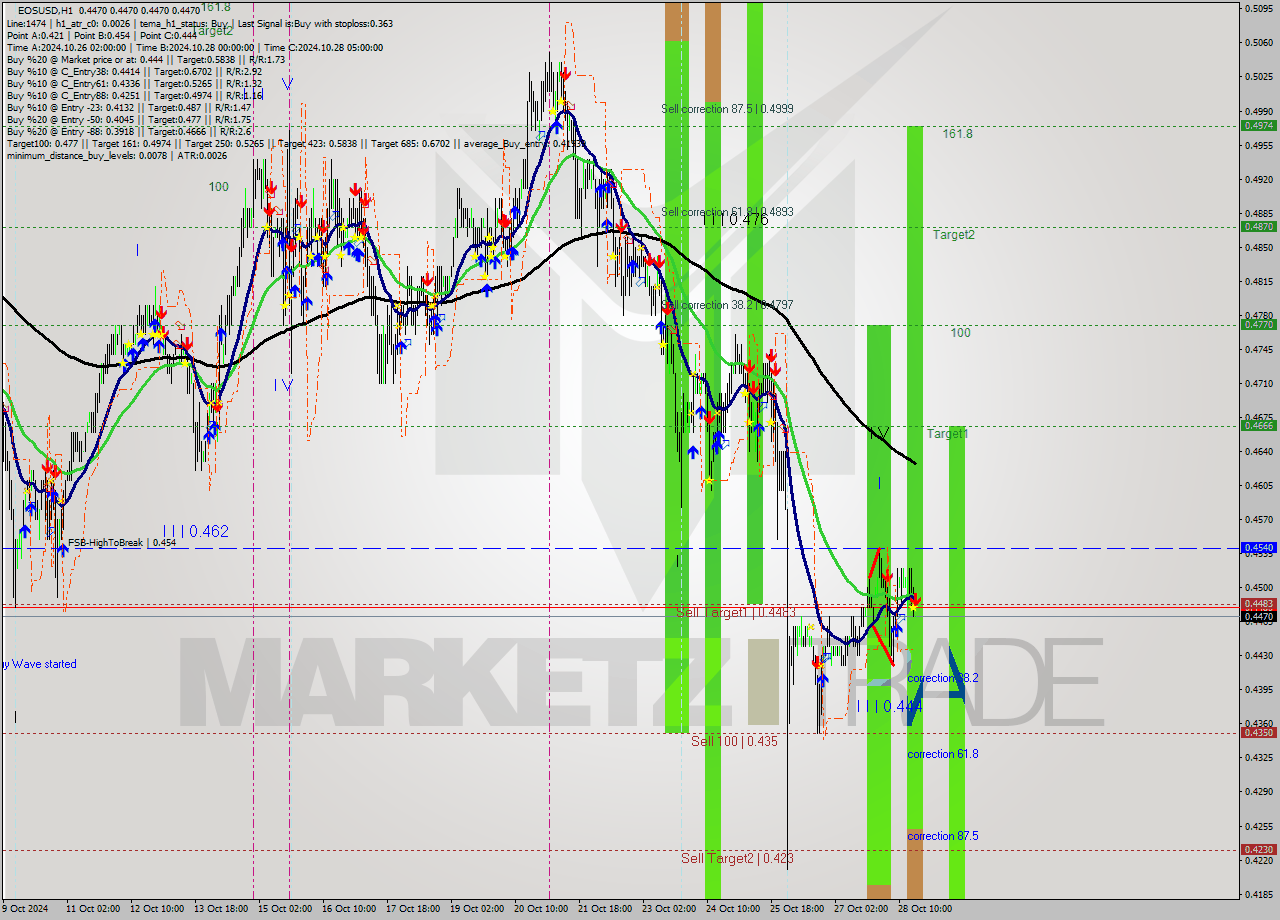This screenshot has width=1280, height=920.
Task: Click the 'Sell correction 38.2 | 0.4797' label
Action: 728,305
